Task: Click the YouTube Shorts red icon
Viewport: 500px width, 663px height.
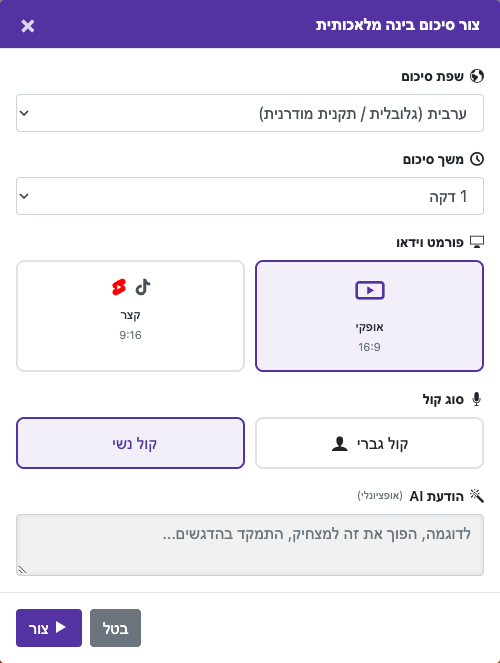Action: coord(119,287)
